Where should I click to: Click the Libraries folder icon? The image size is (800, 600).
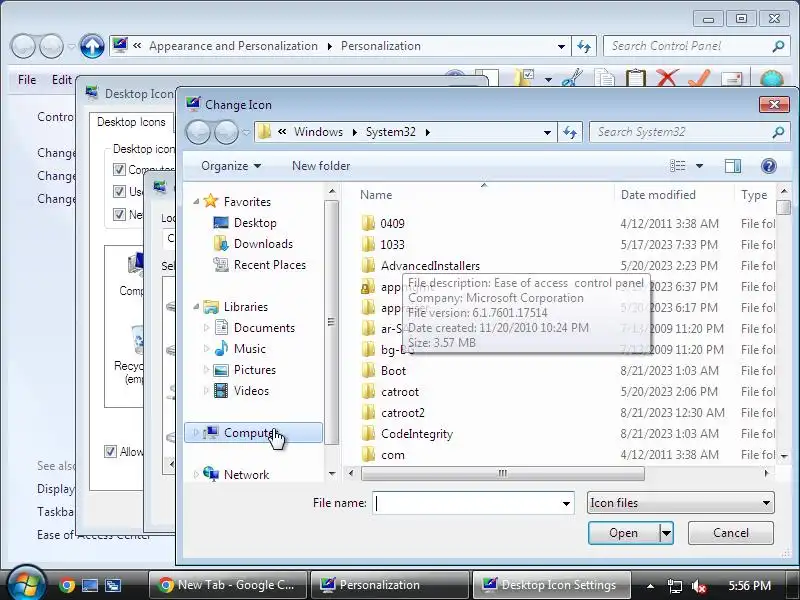[x=211, y=307]
